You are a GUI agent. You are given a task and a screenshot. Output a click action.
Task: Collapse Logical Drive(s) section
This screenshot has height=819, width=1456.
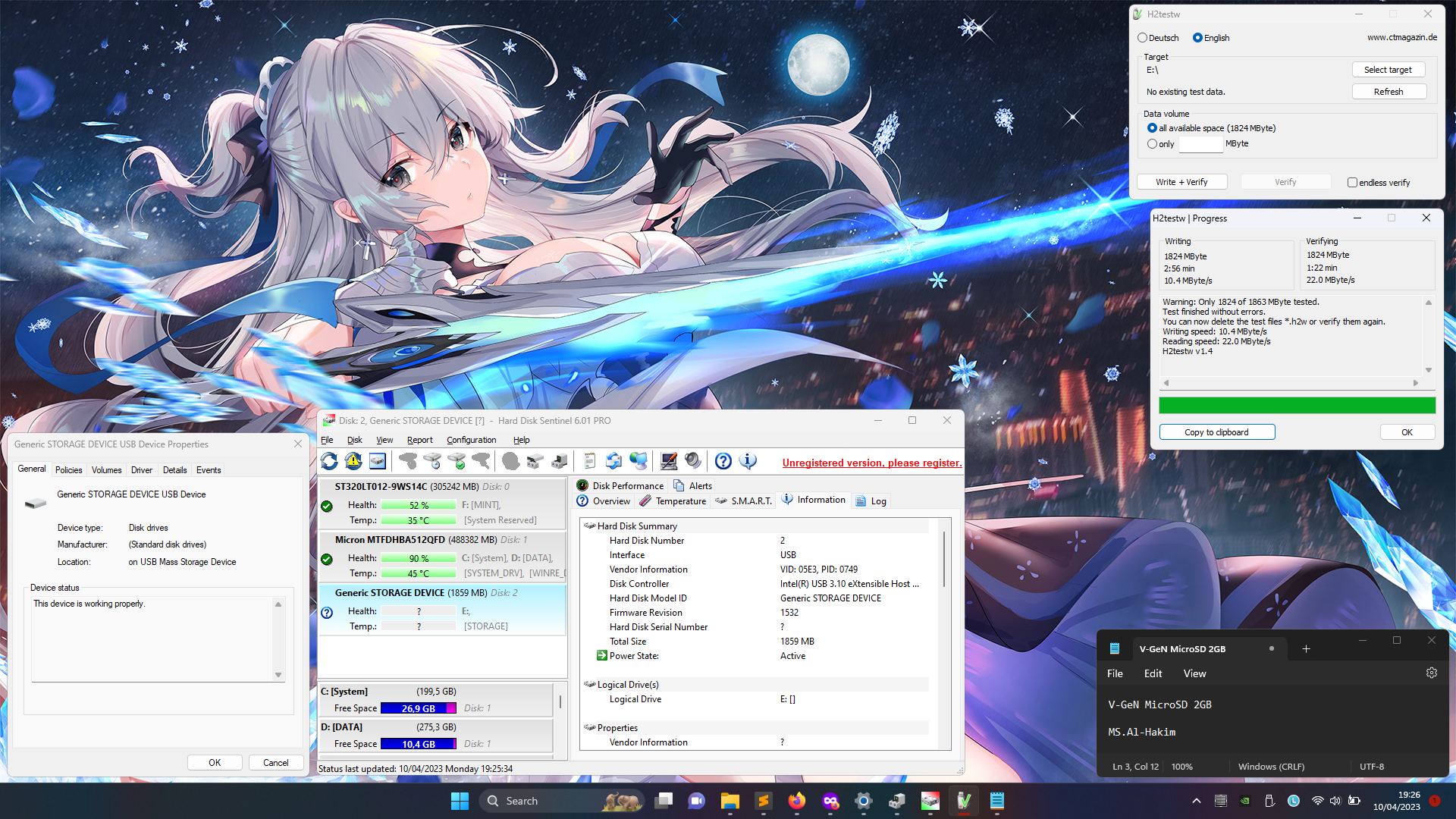pos(589,684)
